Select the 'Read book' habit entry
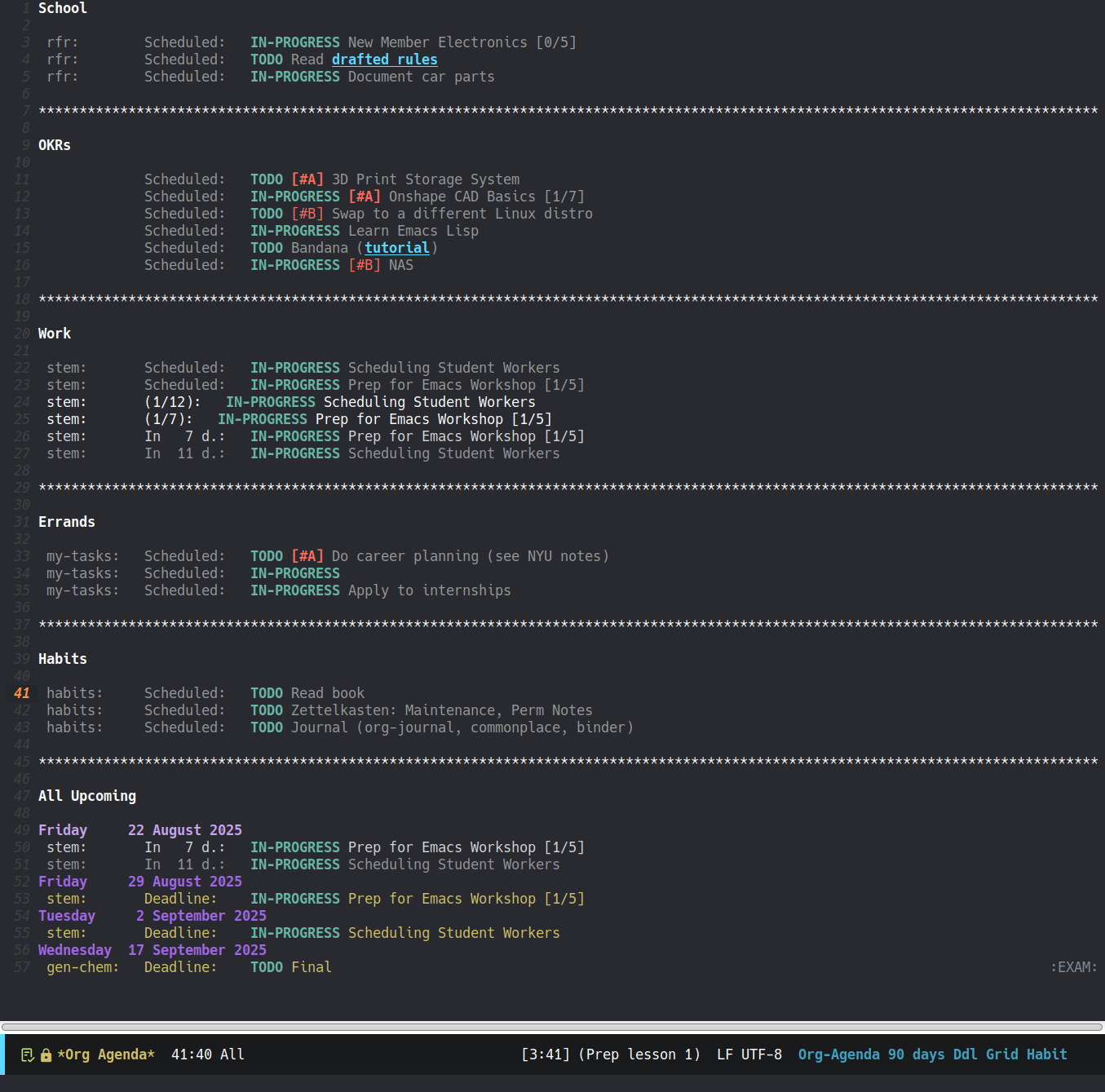 coord(327,693)
